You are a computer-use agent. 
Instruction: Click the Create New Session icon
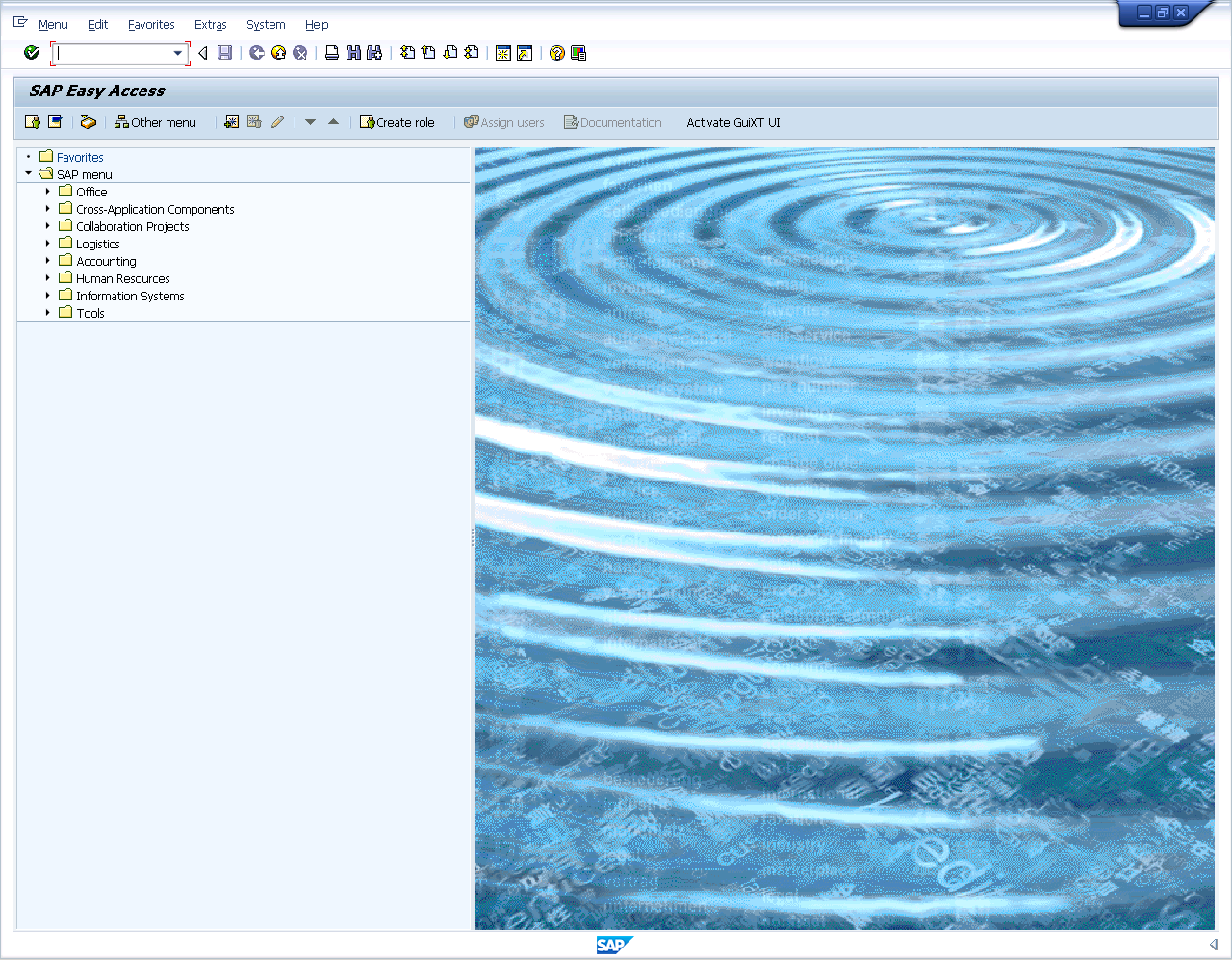pyautogui.click(x=503, y=53)
